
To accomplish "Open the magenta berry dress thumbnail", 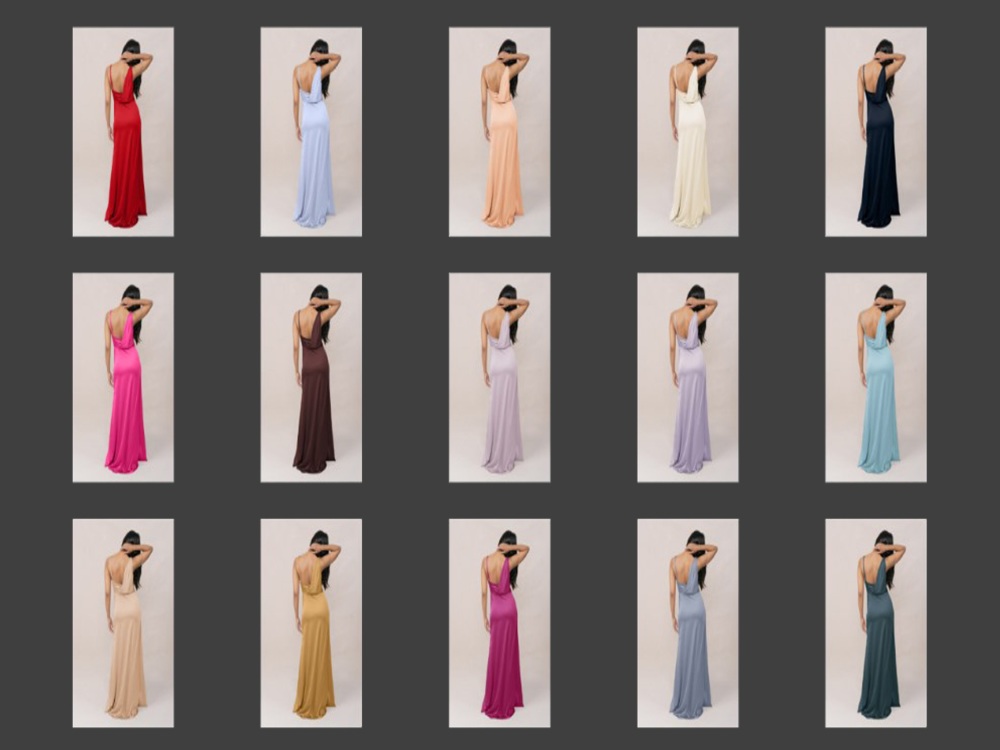I will pos(499,623).
